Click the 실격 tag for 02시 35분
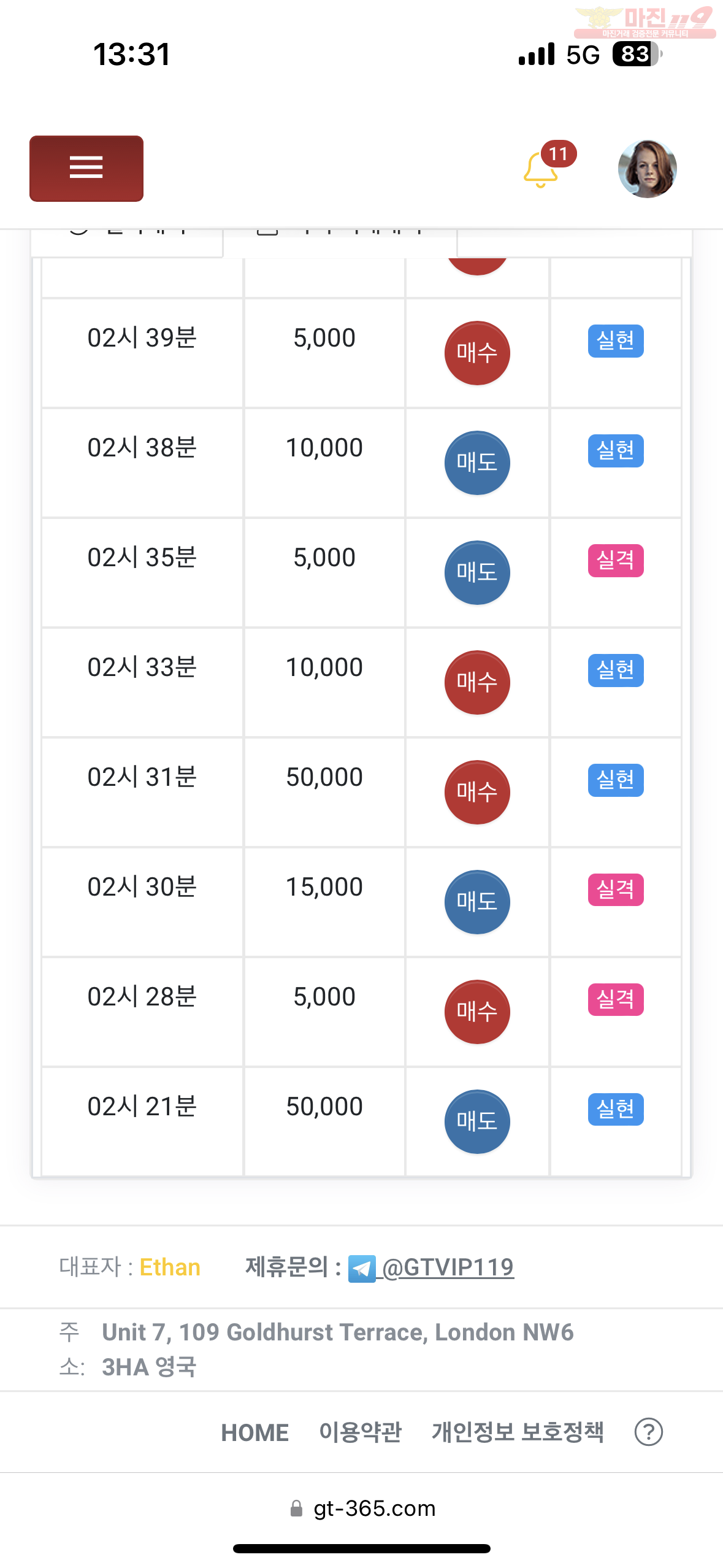The width and height of the screenshot is (723, 1568). tap(616, 561)
